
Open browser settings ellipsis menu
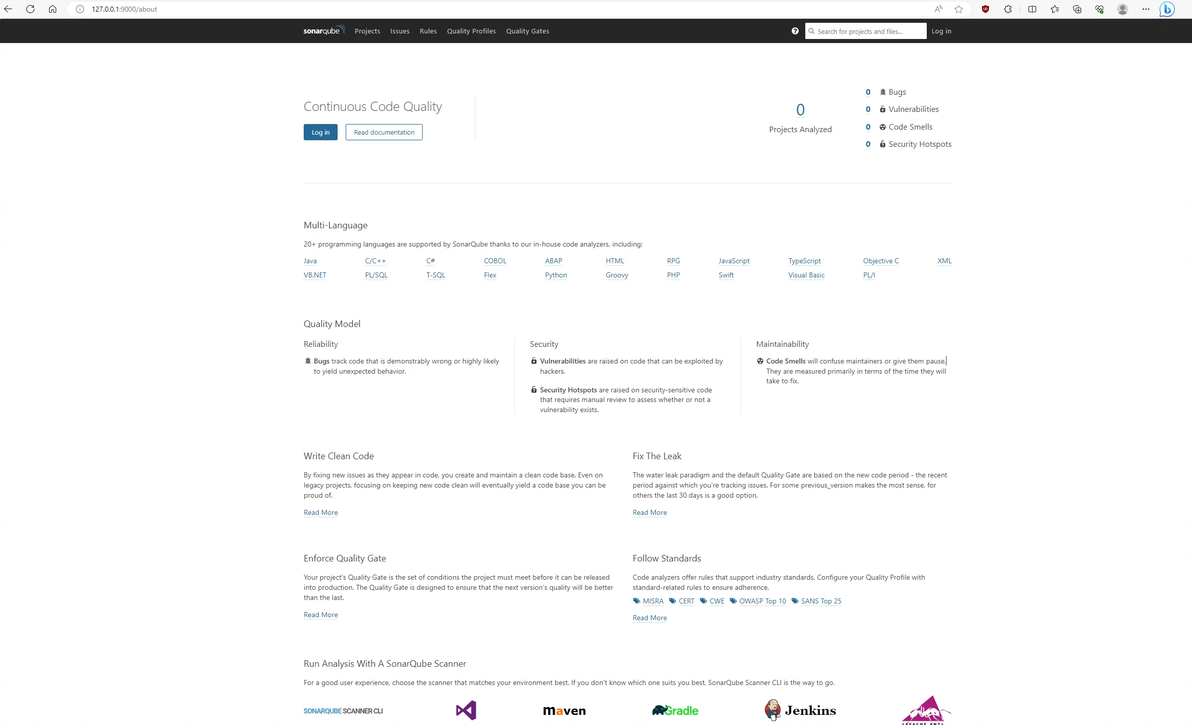click(x=1146, y=9)
